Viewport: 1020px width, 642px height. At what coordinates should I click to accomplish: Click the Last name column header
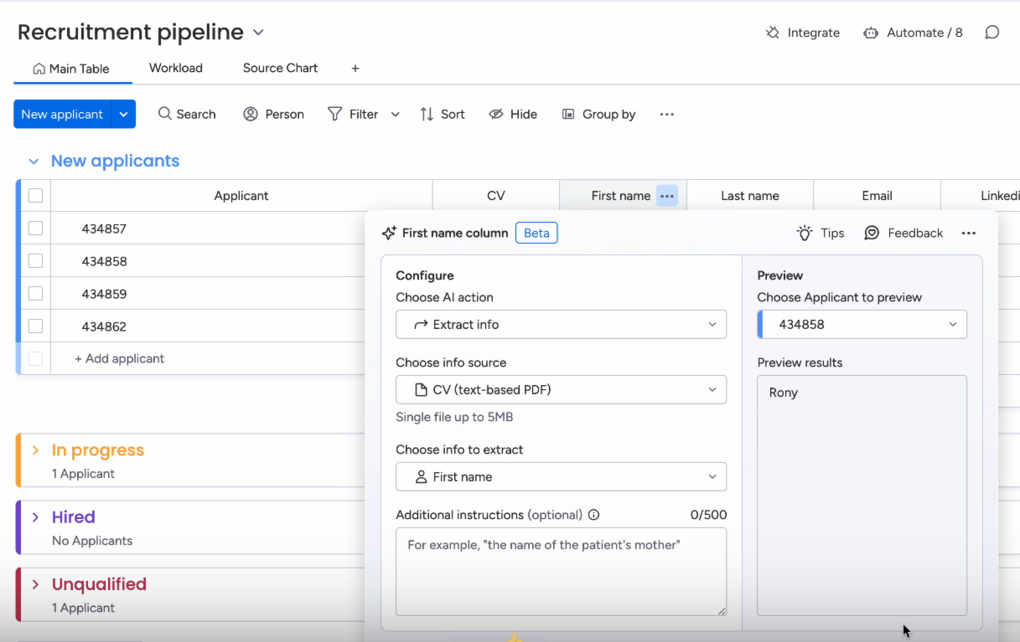point(750,196)
